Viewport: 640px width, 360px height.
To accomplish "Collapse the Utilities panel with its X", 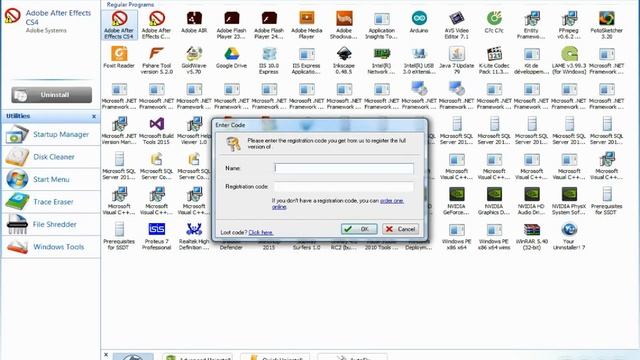I will click(94, 116).
